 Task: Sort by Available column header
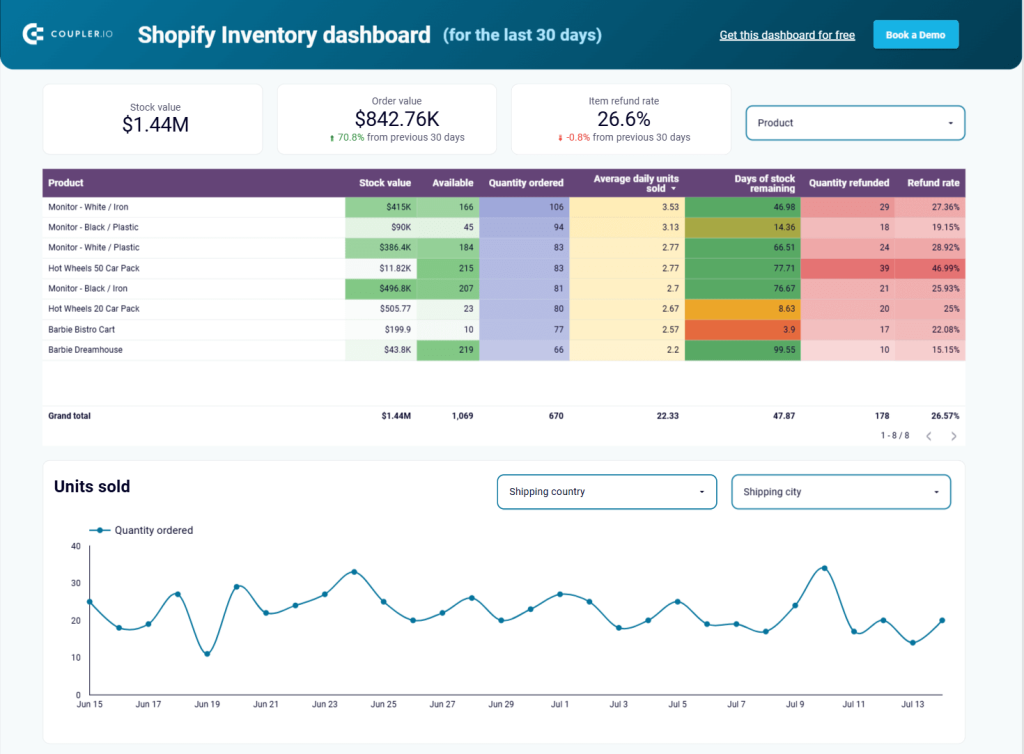(453, 183)
